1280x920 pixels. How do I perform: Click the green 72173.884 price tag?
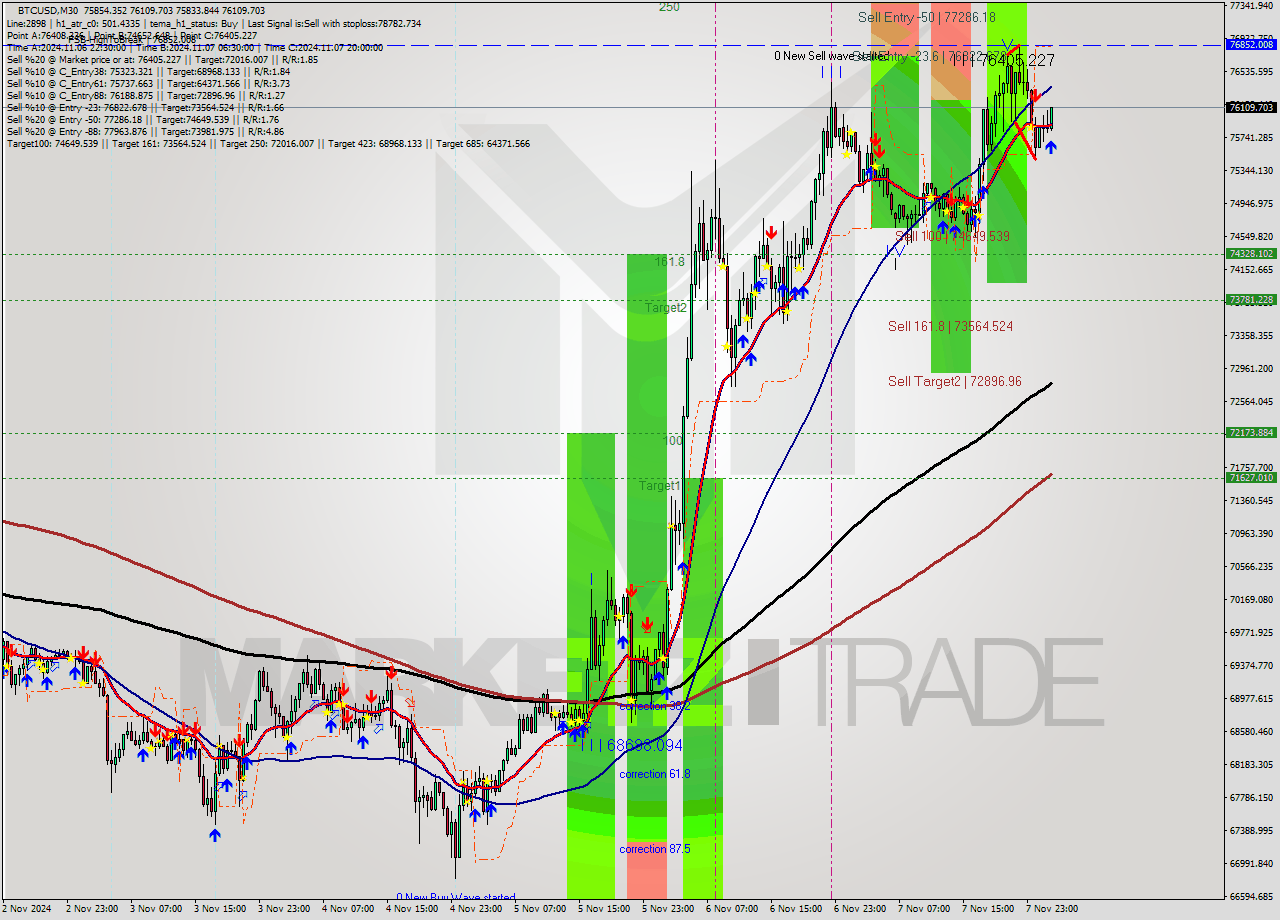pyautogui.click(x=1251, y=433)
